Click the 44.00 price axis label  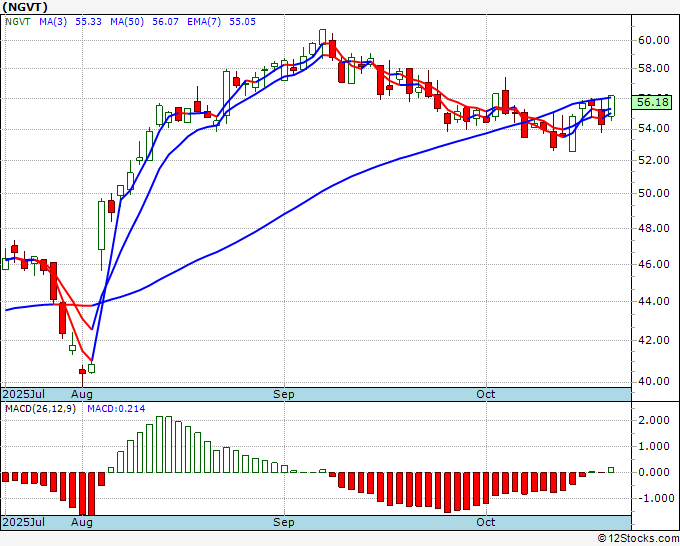[x=654, y=301]
